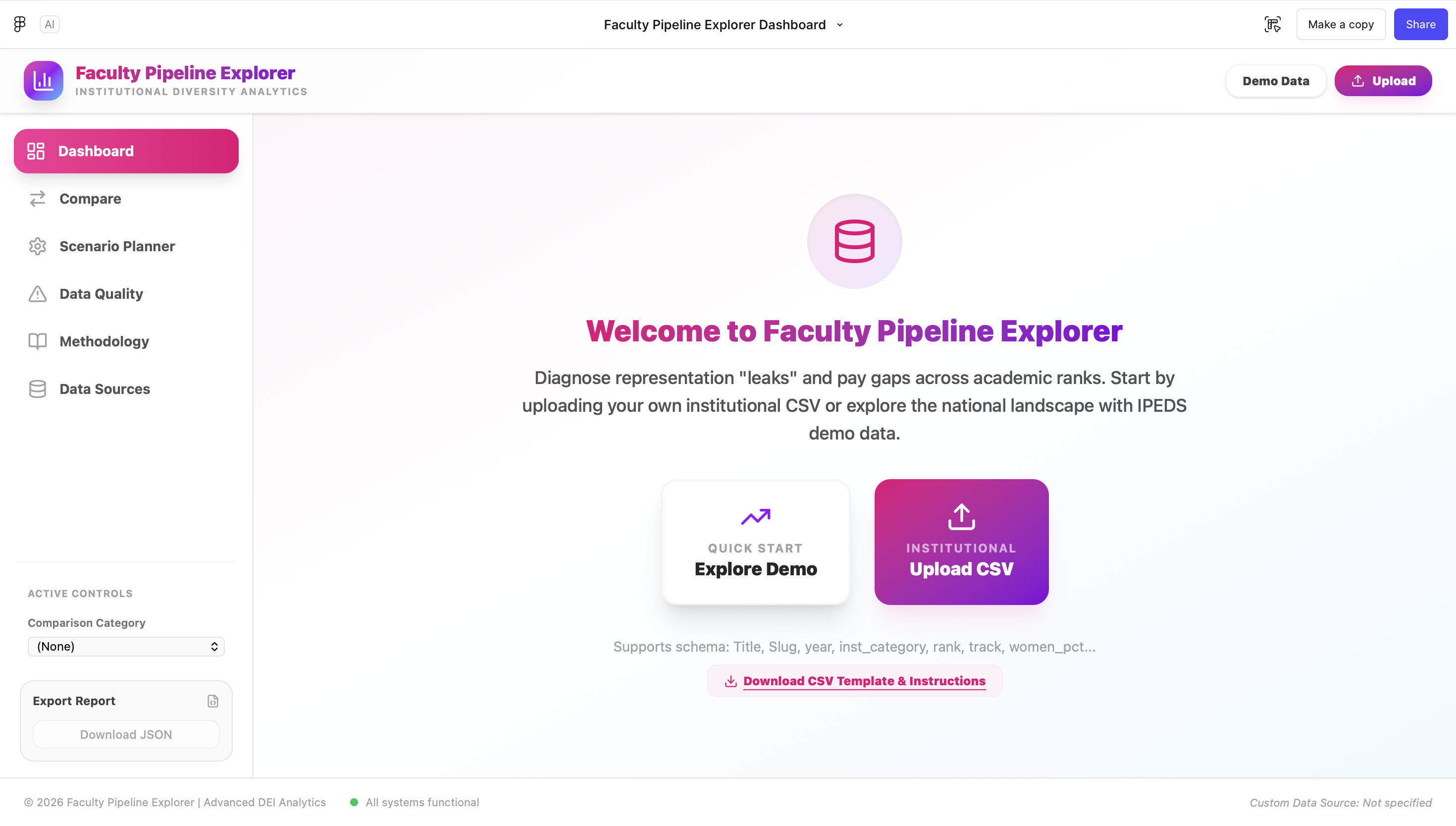Click the Scenario Planner gear icon
1456x826 pixels.
point(38,246)
